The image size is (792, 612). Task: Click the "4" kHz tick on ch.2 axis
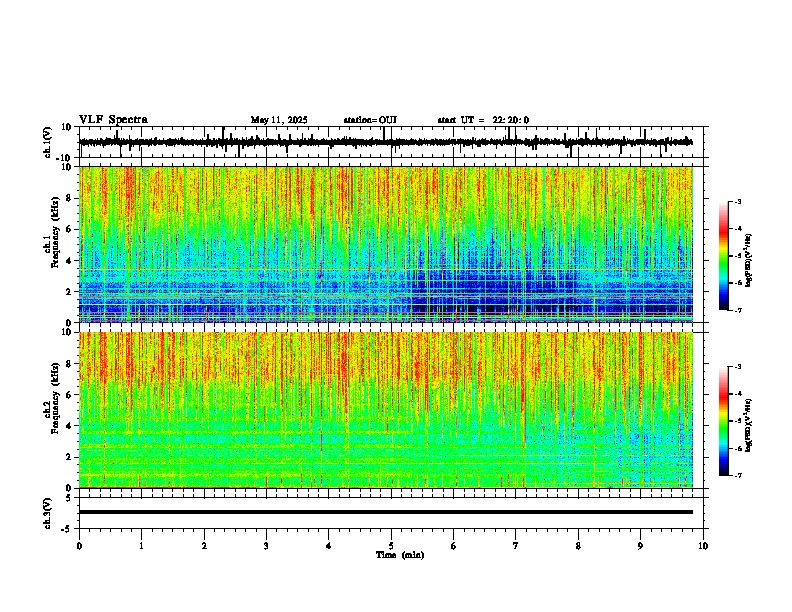click(x=69, y=426)
